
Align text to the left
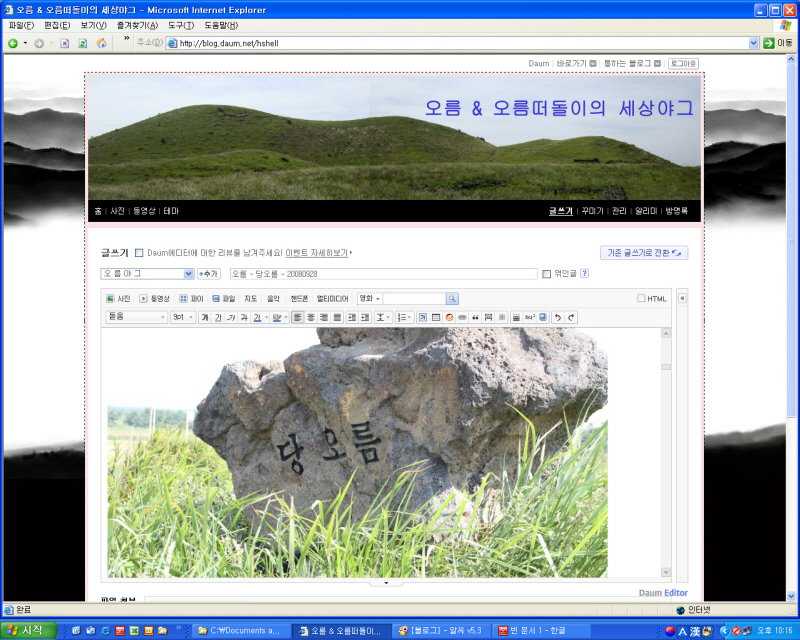click(298, 317)
